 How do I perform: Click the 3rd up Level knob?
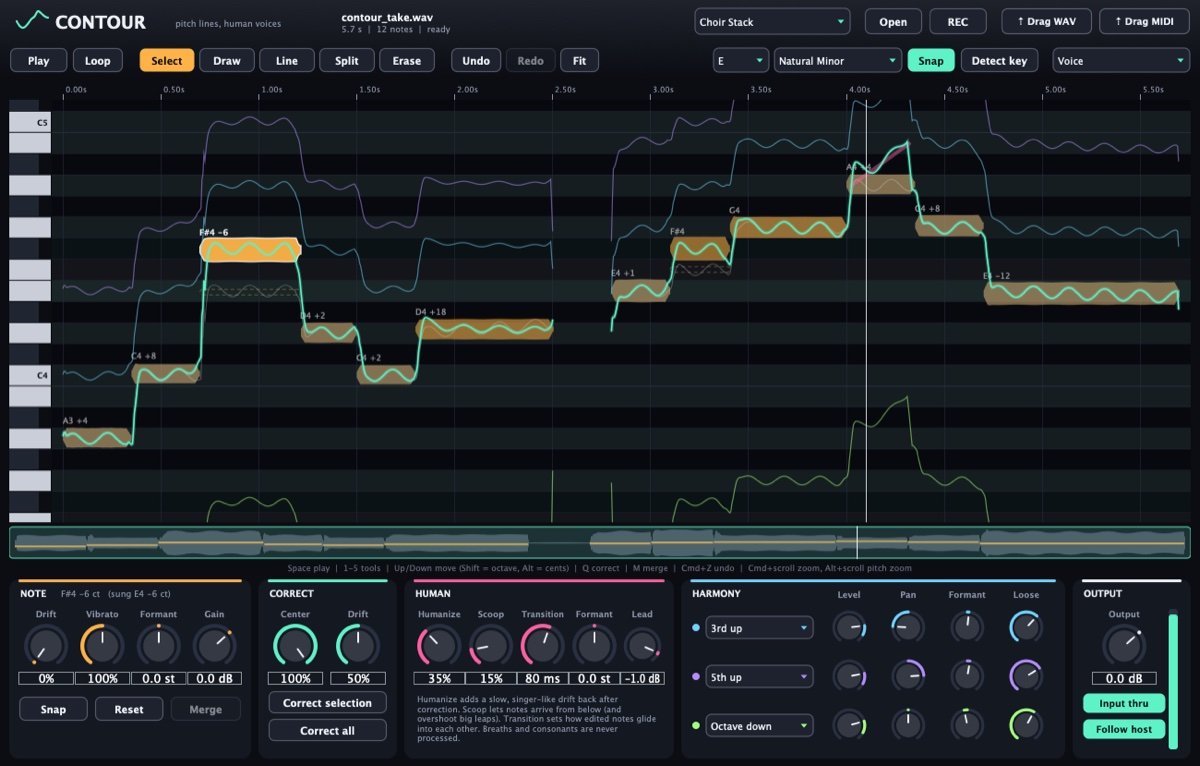coord(850,628)
